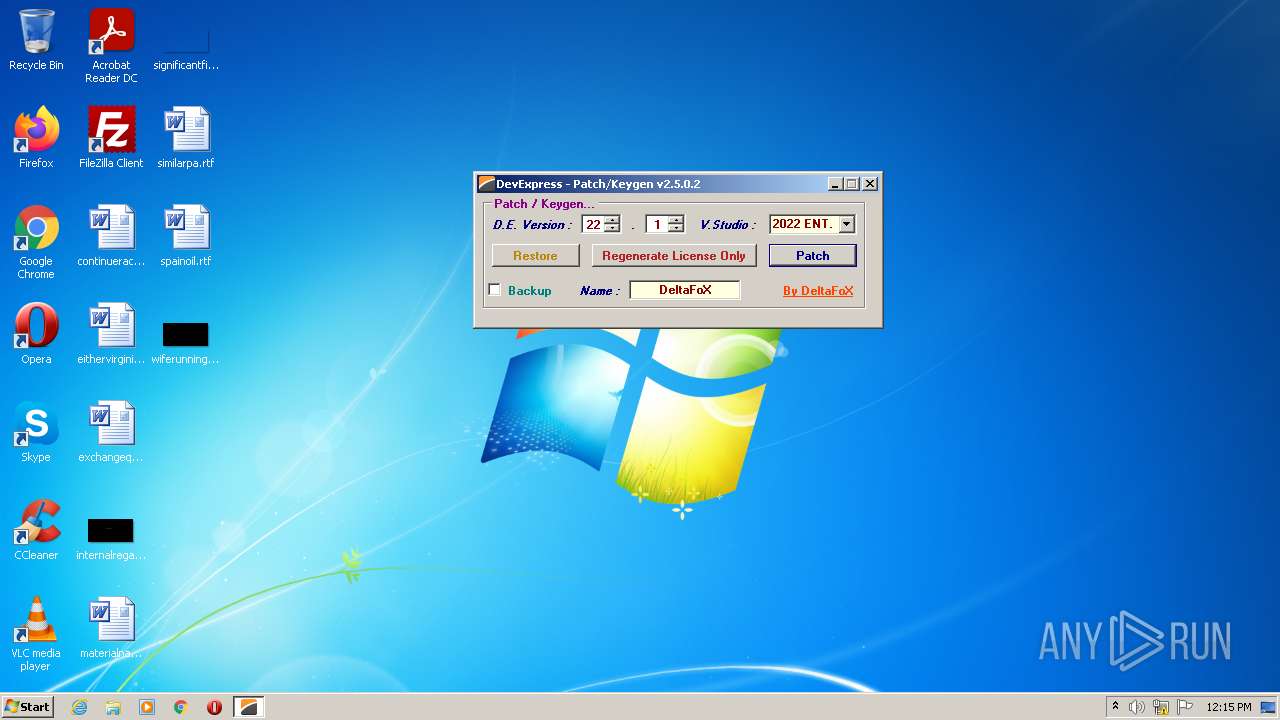The image size is (1280, 720).
Task: Open media player taskbar icon
Action: click(x=147, y=707)
